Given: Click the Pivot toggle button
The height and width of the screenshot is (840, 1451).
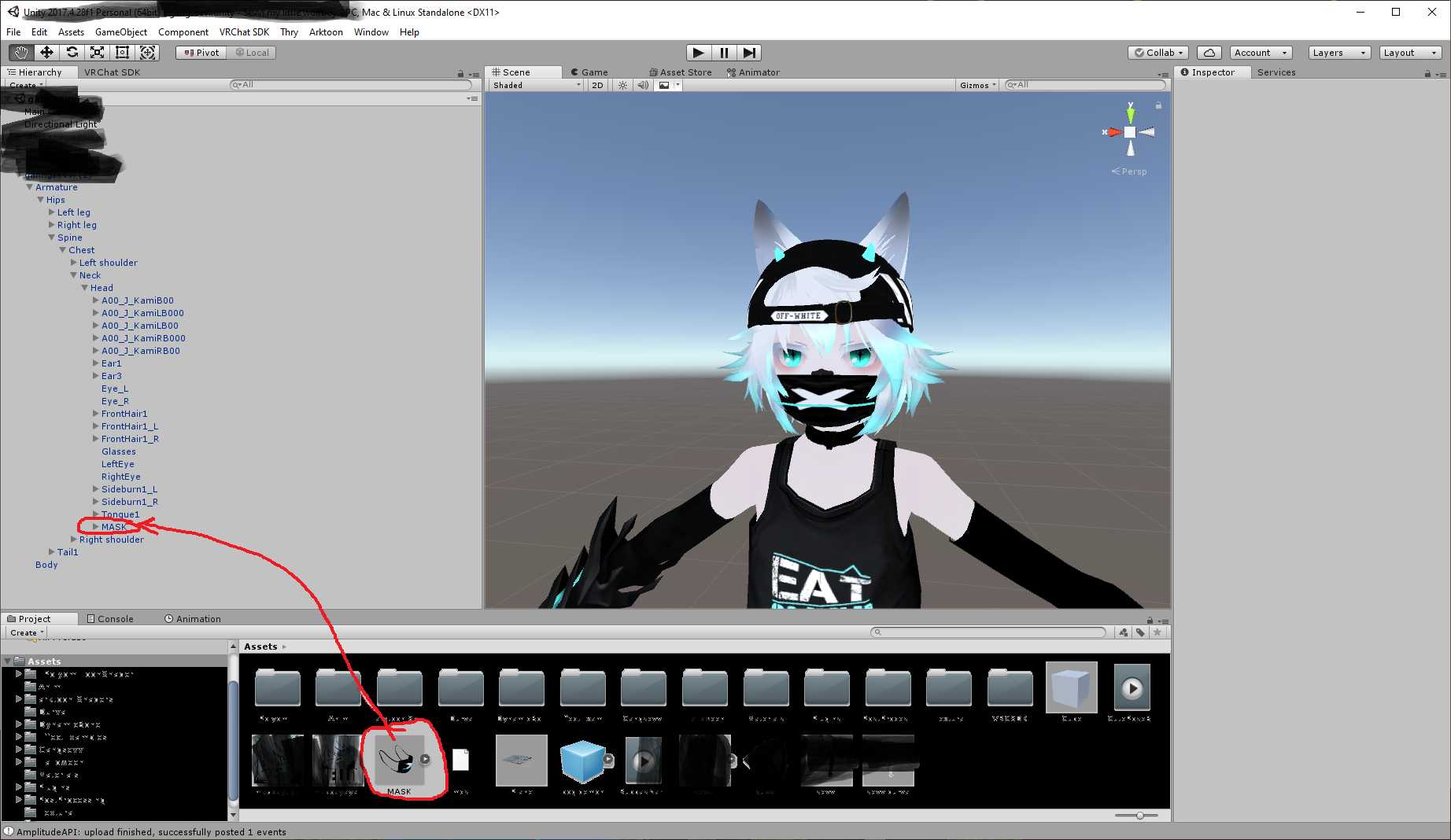Looking at the screenshot, I should (201, 53).
